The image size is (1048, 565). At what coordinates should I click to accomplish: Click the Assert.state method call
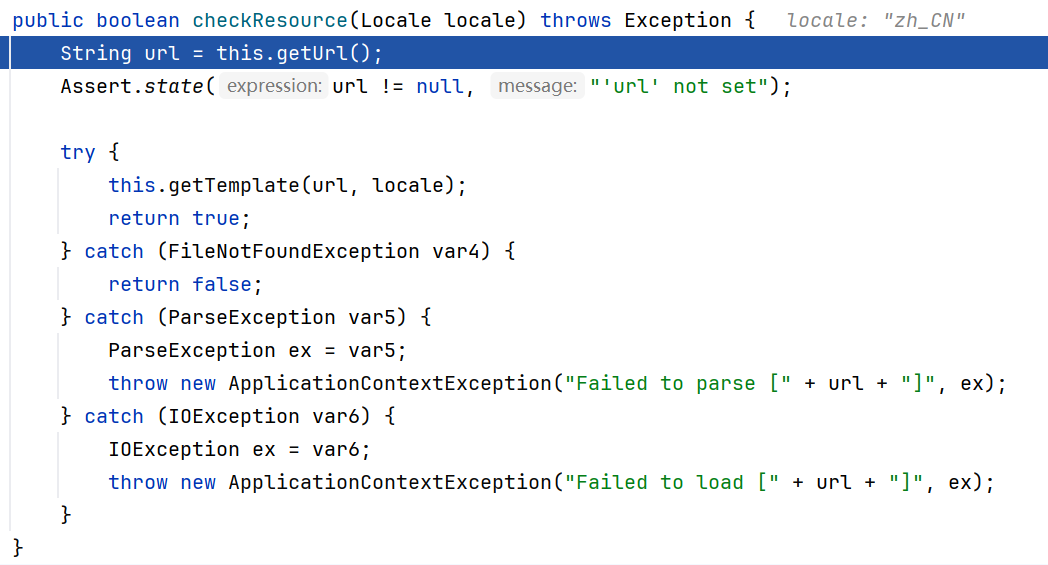point(132,86)
